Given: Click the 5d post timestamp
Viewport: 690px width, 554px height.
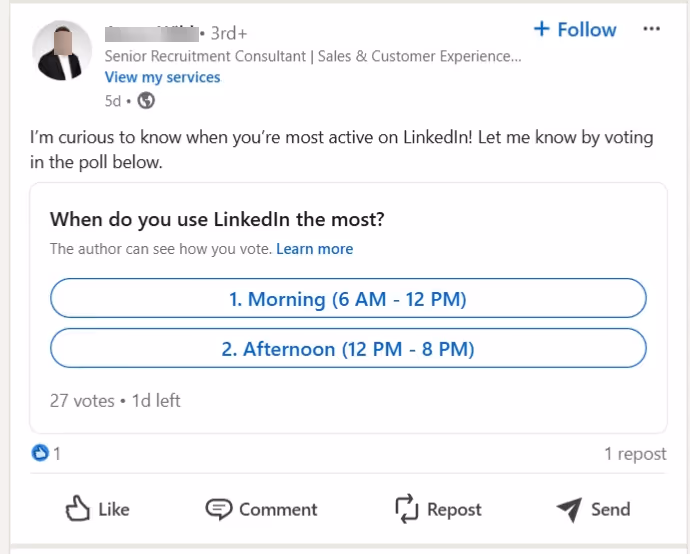Looking at the screenshot, I should tap(113, 101).
